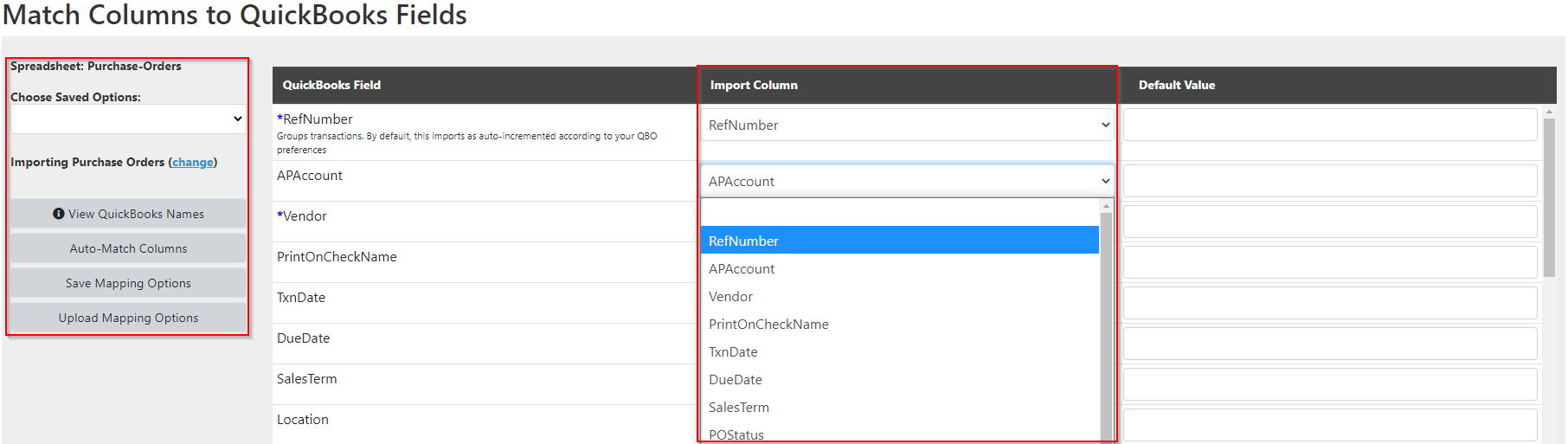The height and width of the screenshot is (444, 1568).
Task: Click the PrintOnCheckName field label in table
Action: pyautogui.click(x=337, y=257)
